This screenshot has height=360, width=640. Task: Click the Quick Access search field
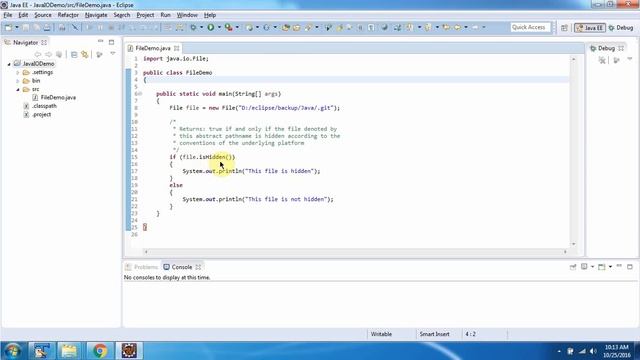[x=530, y=27]
